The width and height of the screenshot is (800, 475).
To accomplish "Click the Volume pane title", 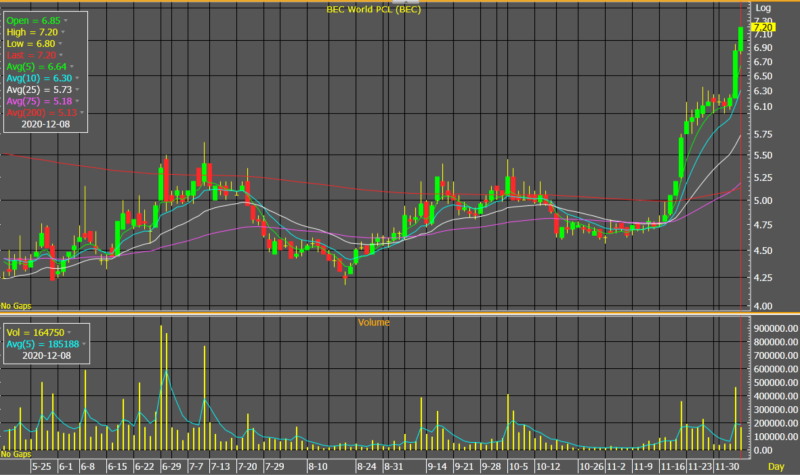I will pyautogui.click(x=373, y=322).
